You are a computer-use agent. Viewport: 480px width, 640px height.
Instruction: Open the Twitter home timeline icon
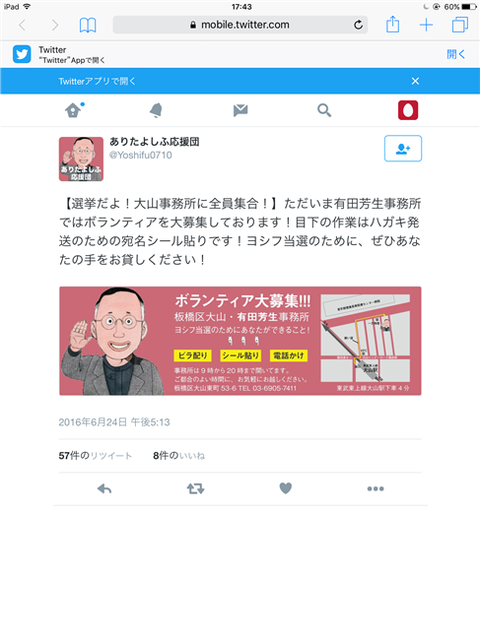[74, 110]
